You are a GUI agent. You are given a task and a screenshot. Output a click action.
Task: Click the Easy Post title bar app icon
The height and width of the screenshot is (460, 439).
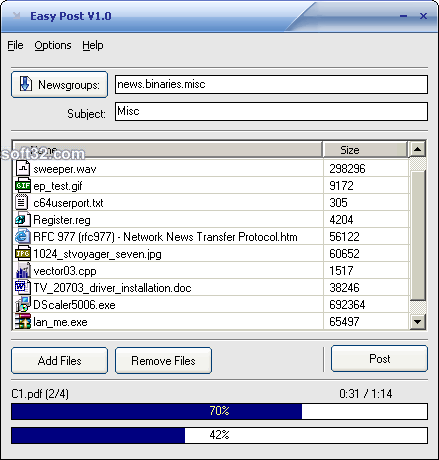(x=16, y=16)
